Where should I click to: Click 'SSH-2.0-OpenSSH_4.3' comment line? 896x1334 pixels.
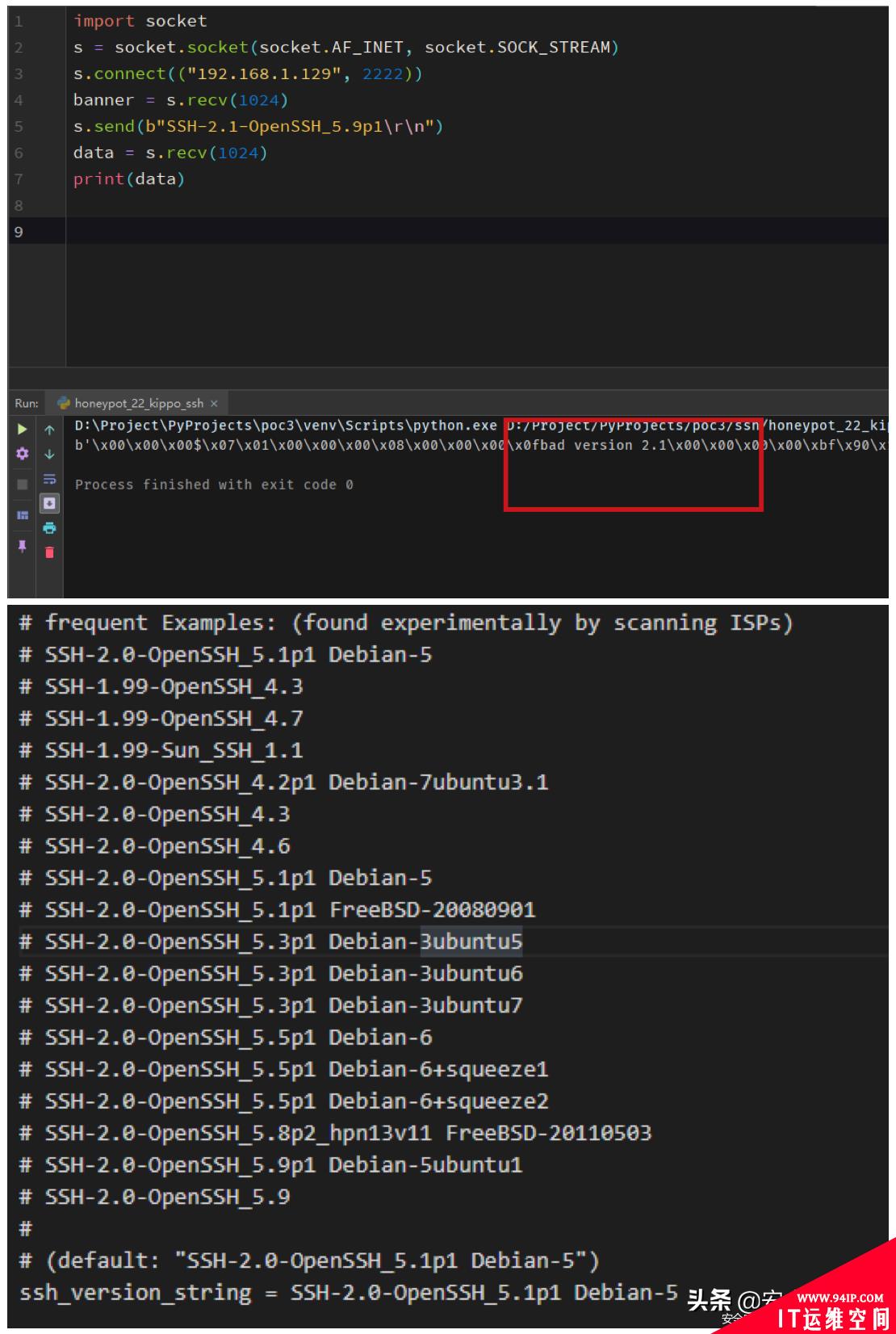[x=154, y=814]
